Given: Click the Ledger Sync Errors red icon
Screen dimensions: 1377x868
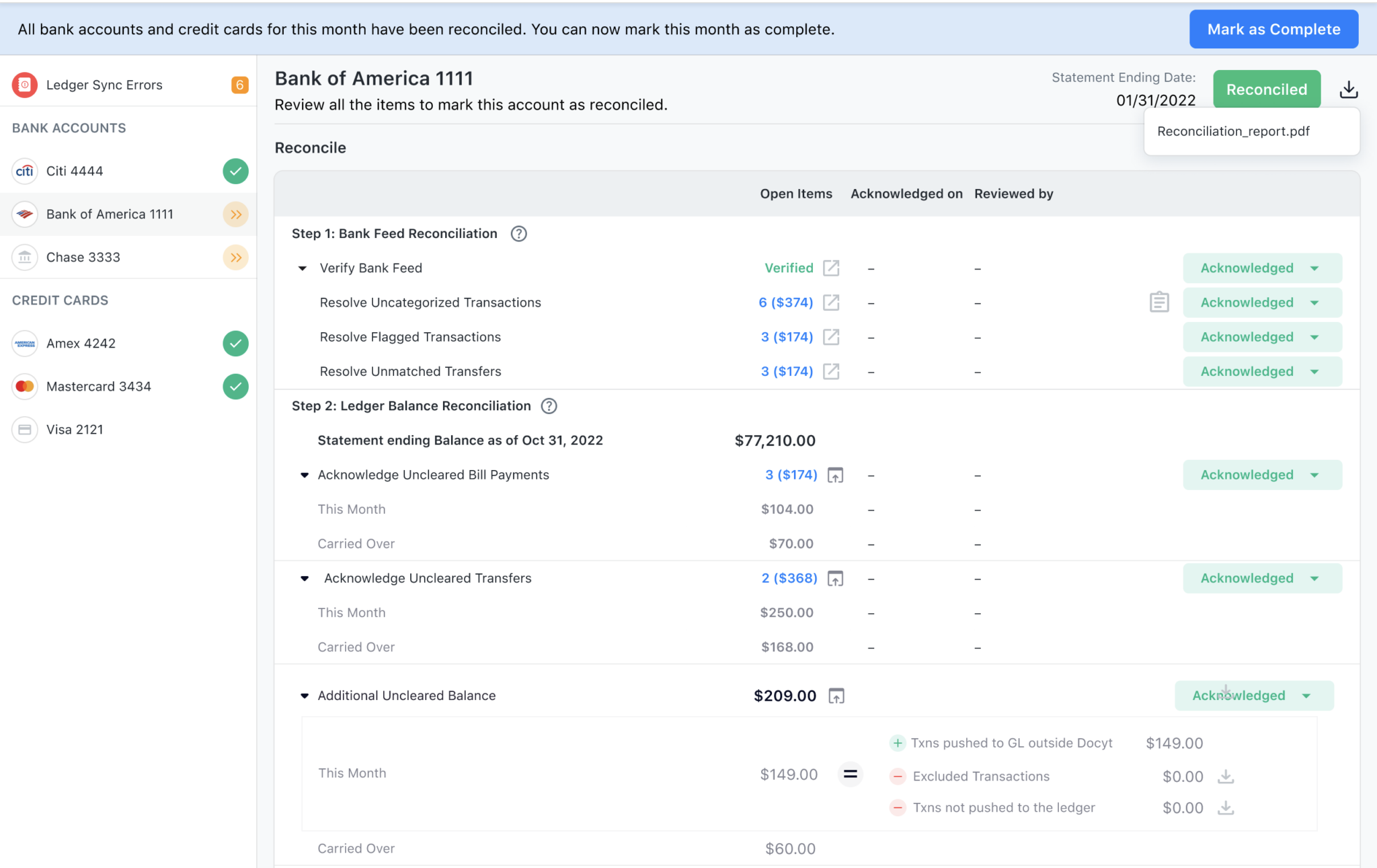Looking at the screenshot, I should point(25,85).
